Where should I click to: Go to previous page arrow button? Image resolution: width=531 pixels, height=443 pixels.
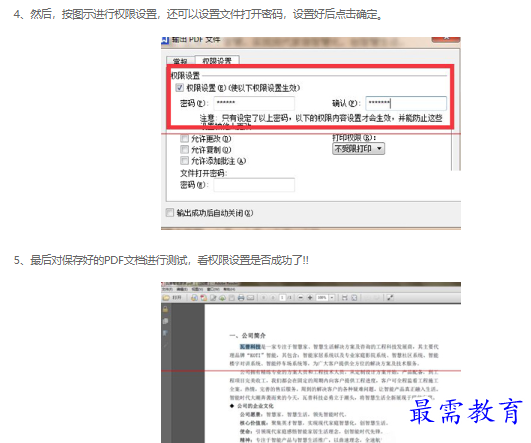pos(263,298)
